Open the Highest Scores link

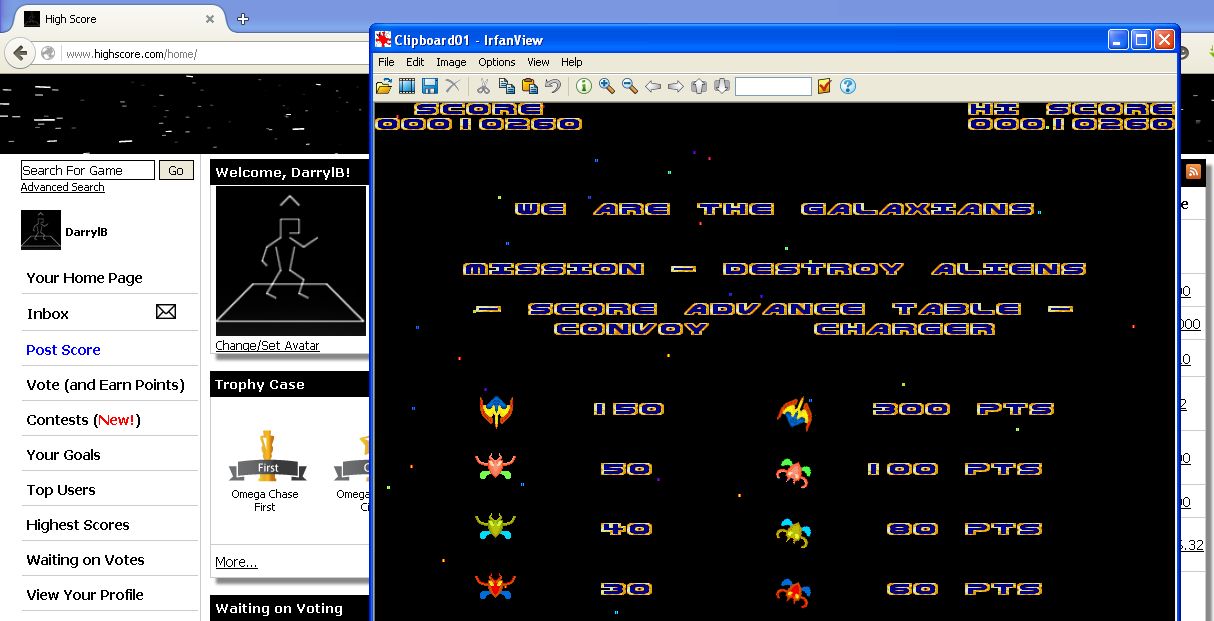[78, 524]
